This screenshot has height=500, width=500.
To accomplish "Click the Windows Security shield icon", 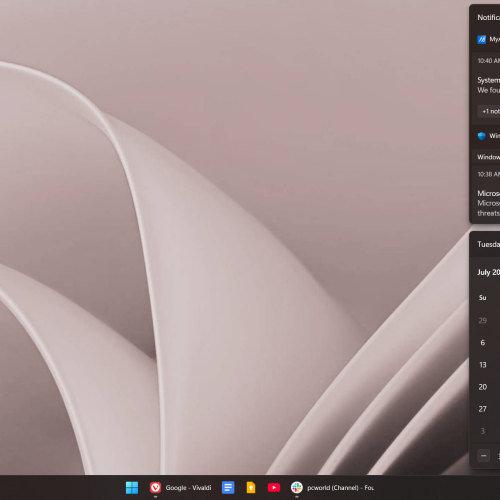I will pyautogui.click(x=482, y=136).
